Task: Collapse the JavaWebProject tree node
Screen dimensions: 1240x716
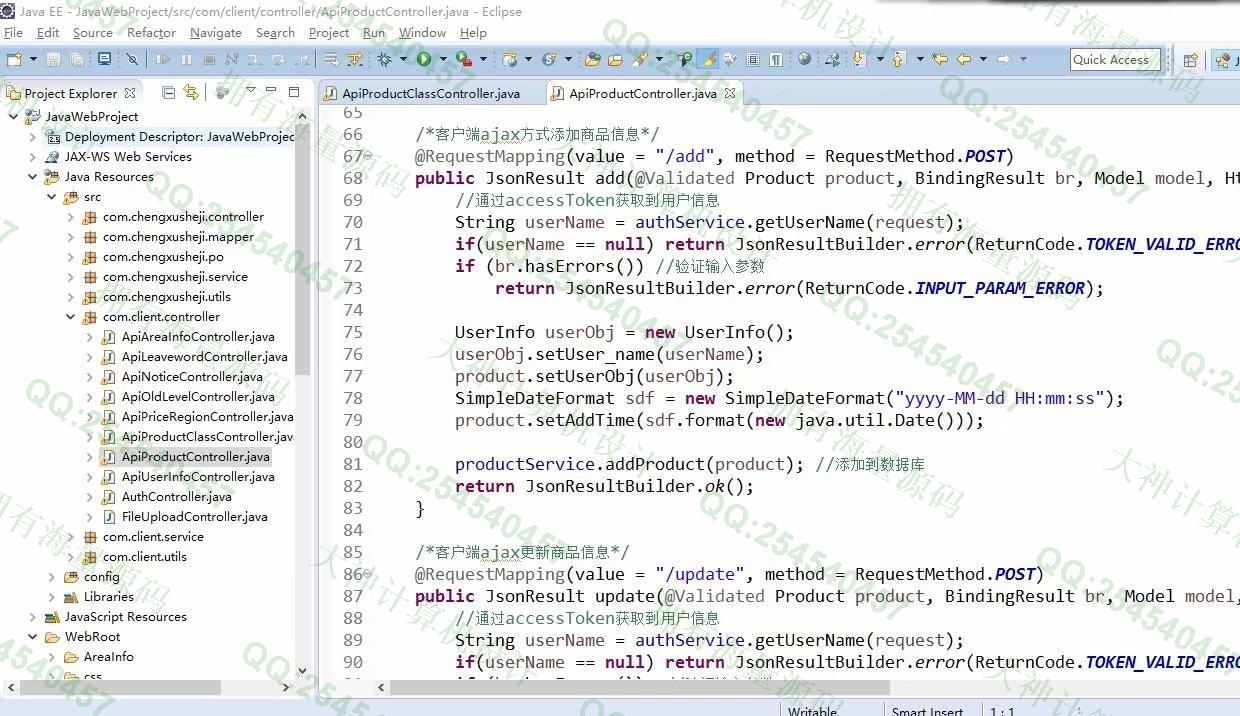Action: tap(13, 116)
